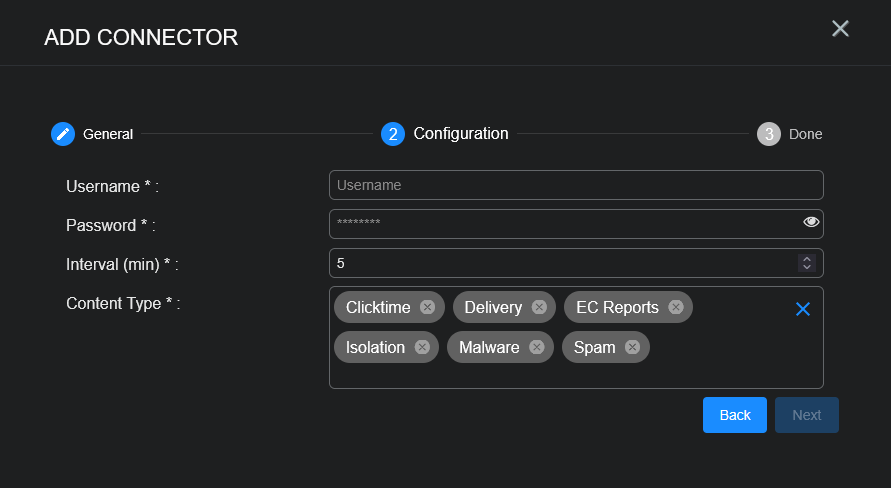
Task: Close the Add Connector dialog
Action: [x=840, y=29]
